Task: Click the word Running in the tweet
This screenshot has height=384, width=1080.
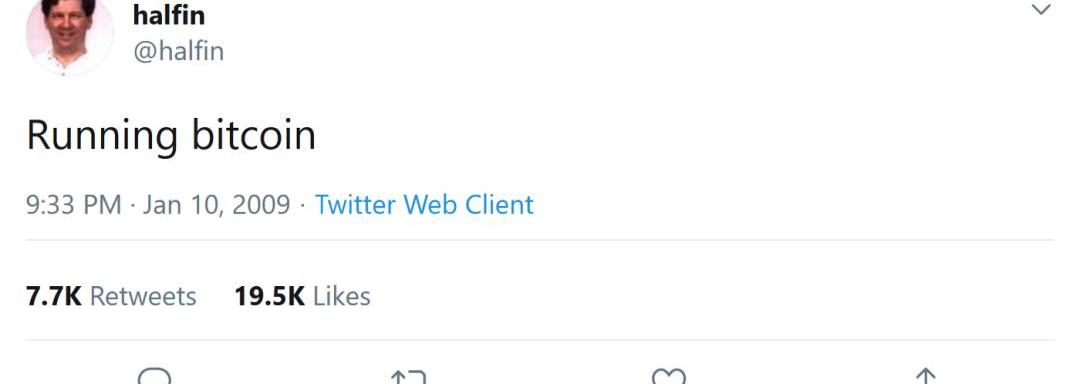Action: 102,136
